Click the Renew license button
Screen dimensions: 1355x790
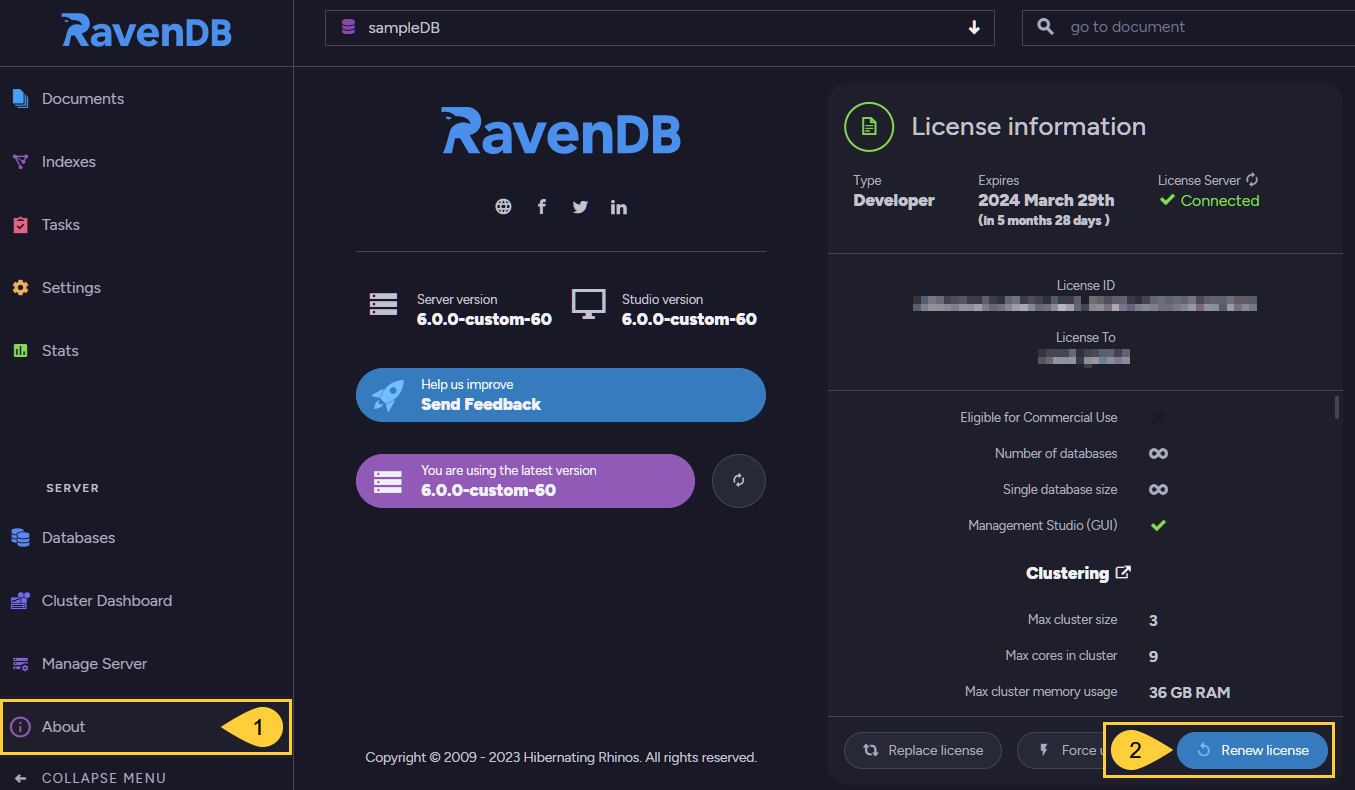coord(1253,750)
